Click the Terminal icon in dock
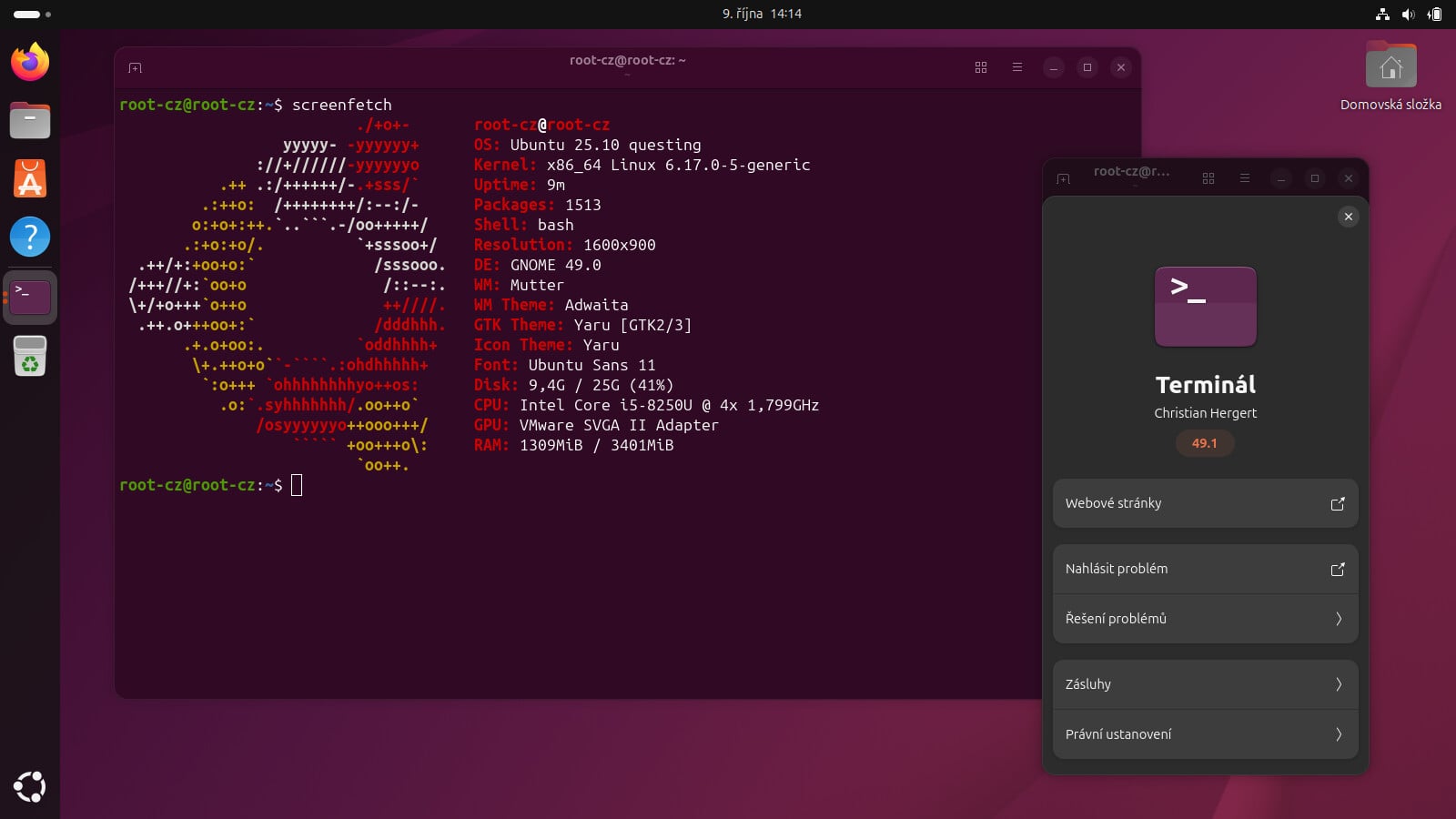The width and height of the screenshot is (1456, 819). [30, 297]
